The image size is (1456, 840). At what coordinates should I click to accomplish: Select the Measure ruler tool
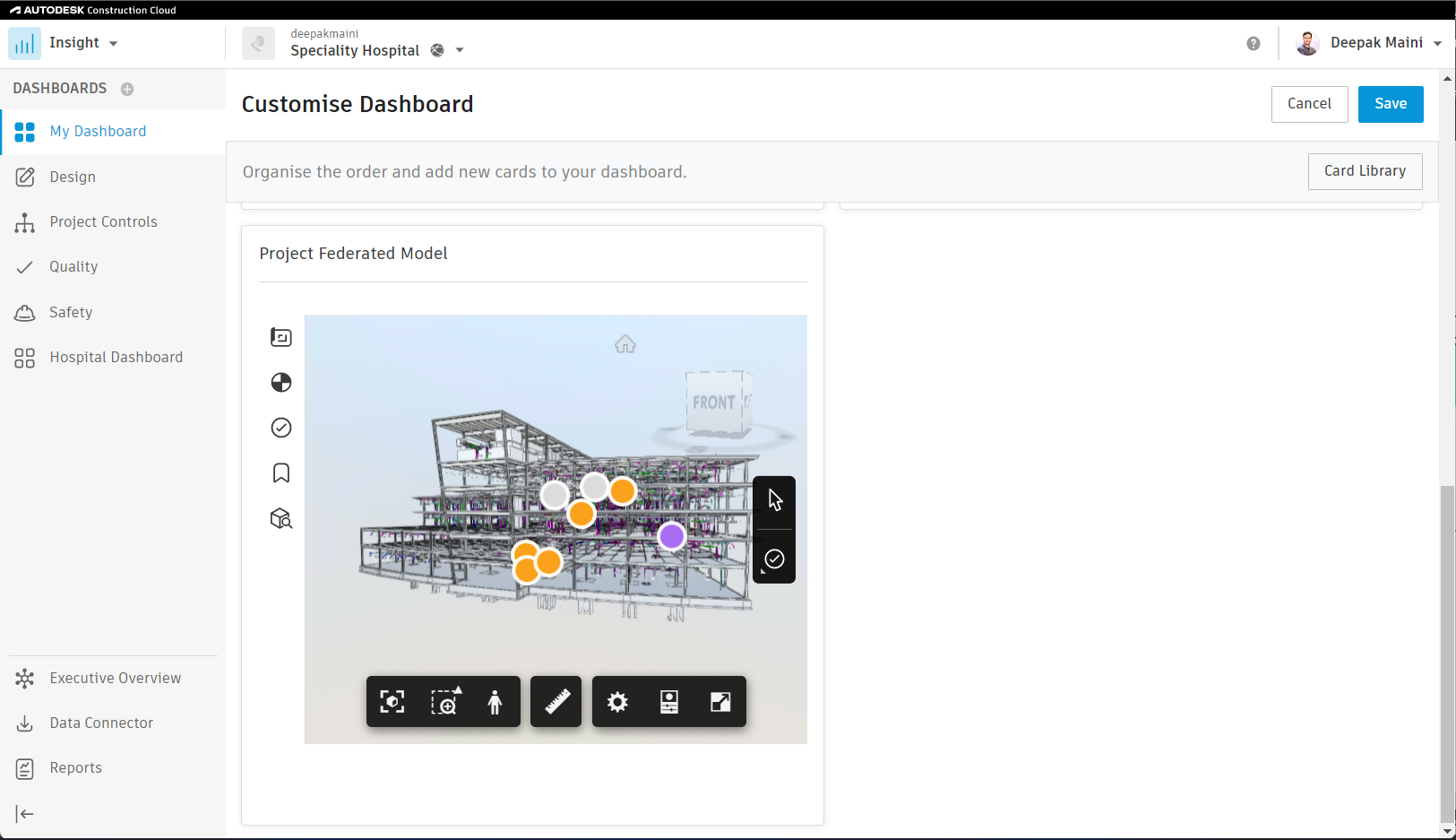coord(556,702)
